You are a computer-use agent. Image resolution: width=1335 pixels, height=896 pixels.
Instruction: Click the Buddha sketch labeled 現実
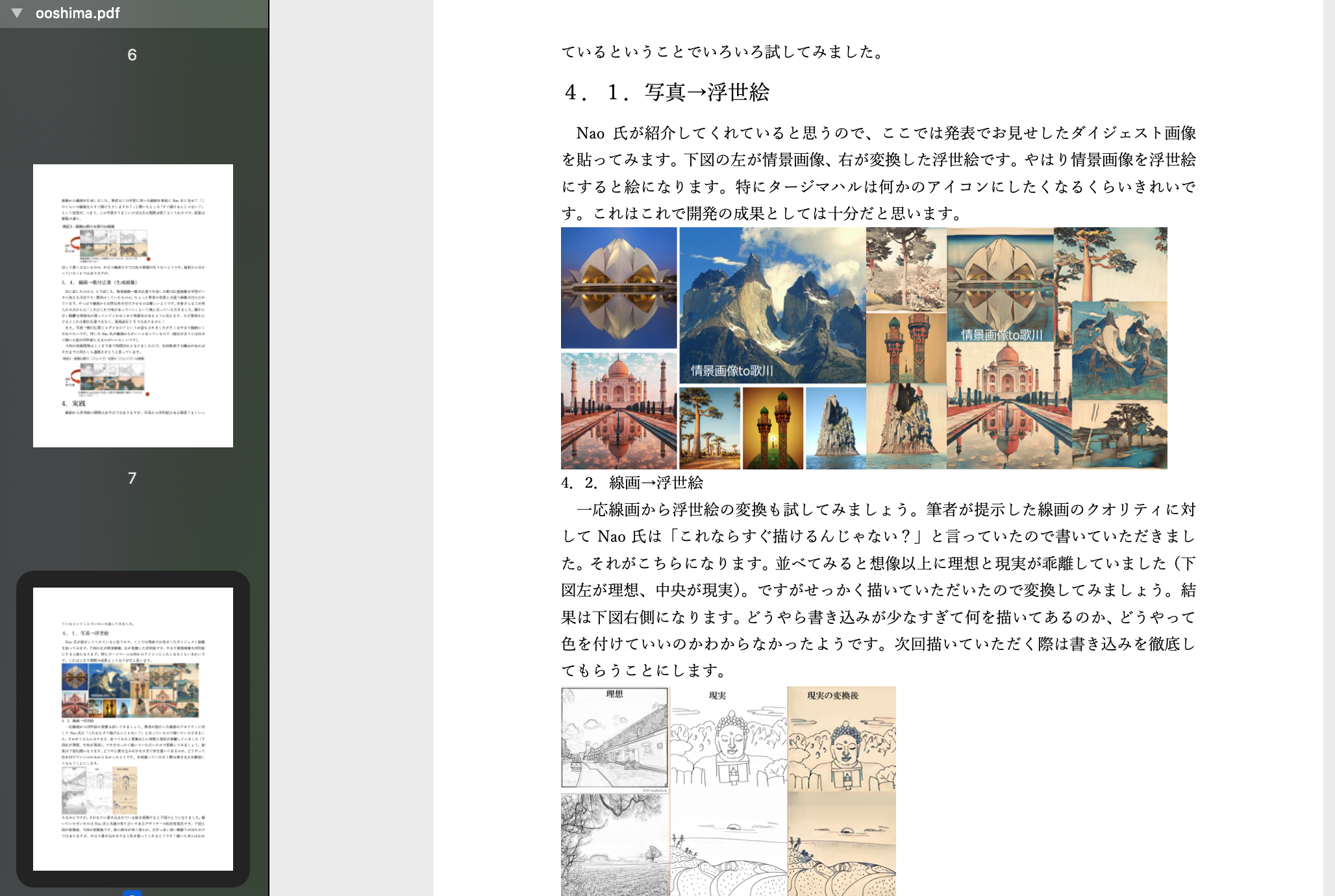729,740
